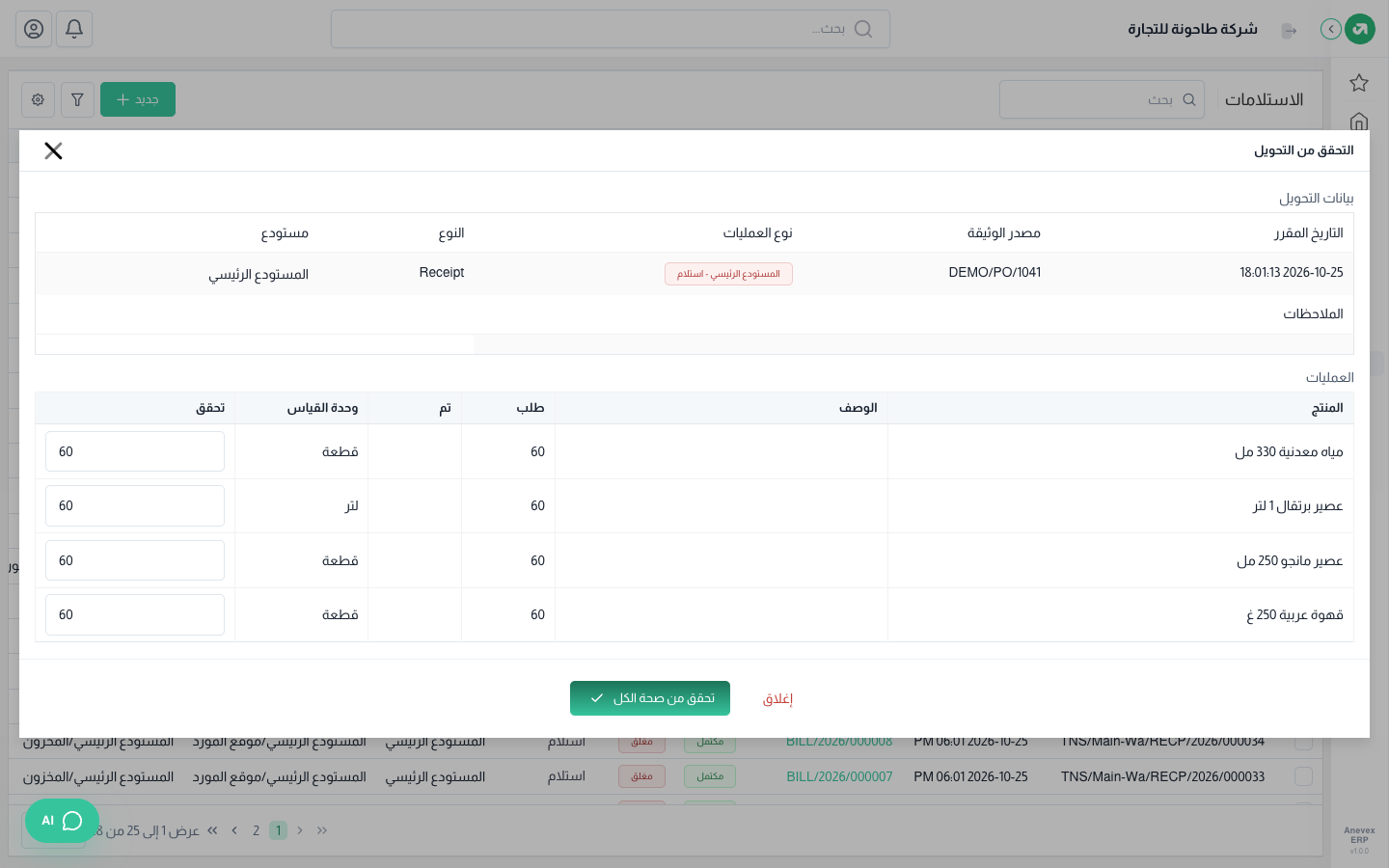Collapse the sidebar with the round chevron

tap(1331, 29)
